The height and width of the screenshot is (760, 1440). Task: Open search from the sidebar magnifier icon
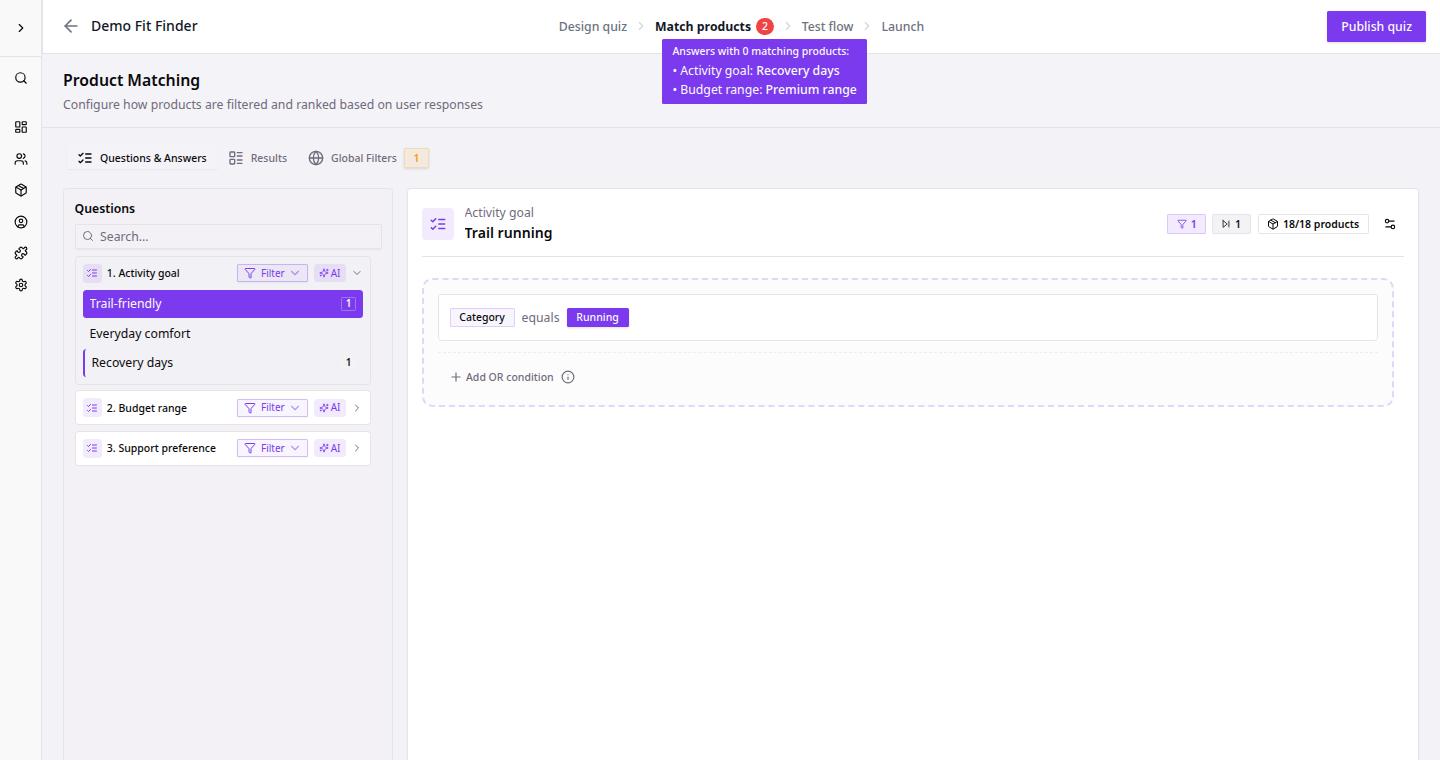coord(20,78)
